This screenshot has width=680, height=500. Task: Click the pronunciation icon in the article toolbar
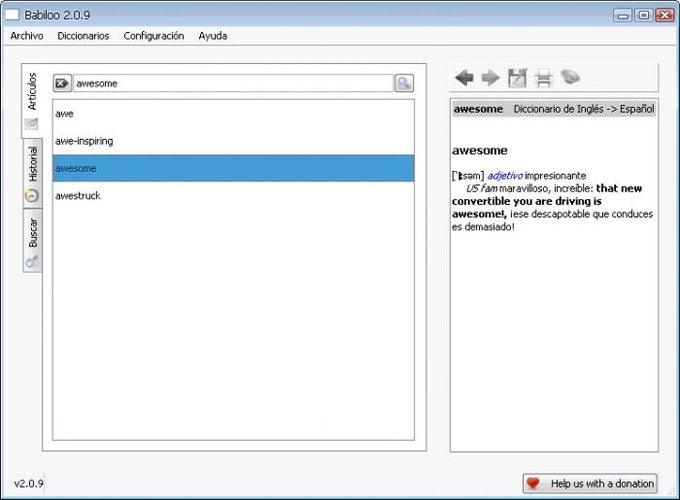[x=570, y=77]
